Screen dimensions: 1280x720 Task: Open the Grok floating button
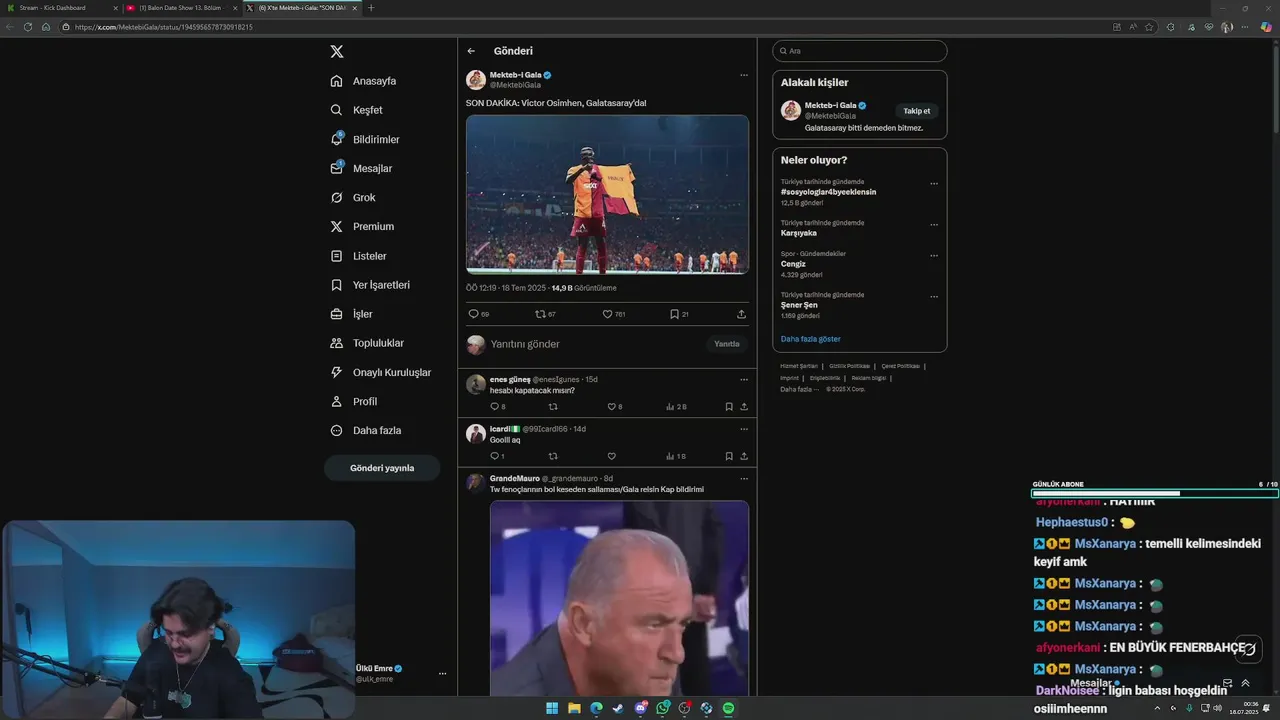tap(1248, 649)
